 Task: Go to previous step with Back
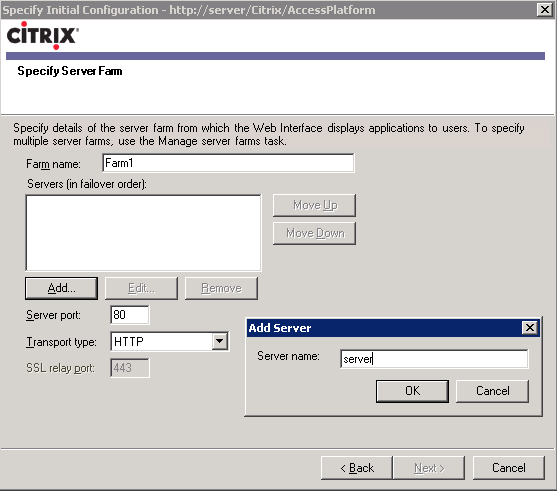pos(357,468)
